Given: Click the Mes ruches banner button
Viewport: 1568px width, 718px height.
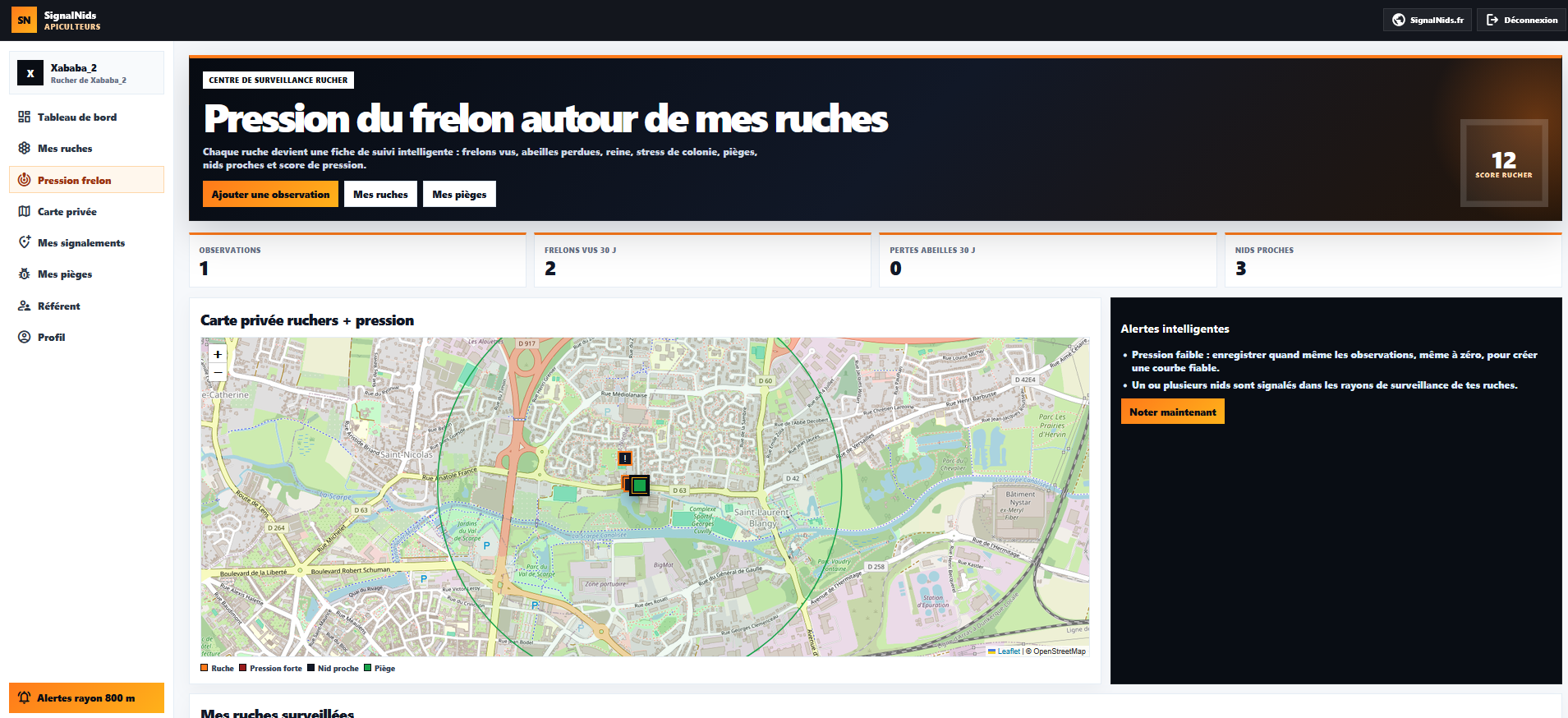Looking at the screenshot, I should (x=380, y=194).
